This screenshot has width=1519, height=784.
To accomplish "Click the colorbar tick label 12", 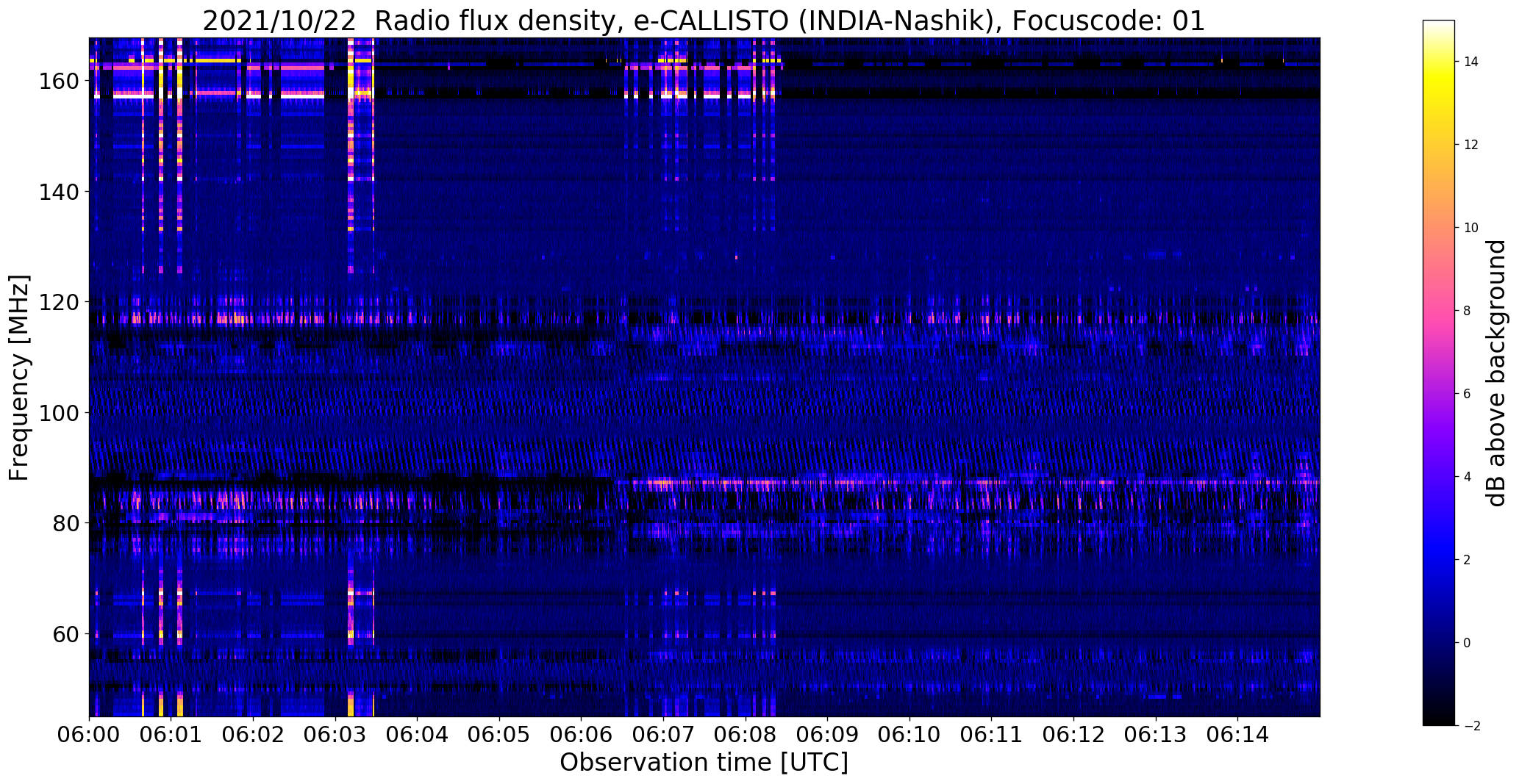I will [x=1471, y=145].
